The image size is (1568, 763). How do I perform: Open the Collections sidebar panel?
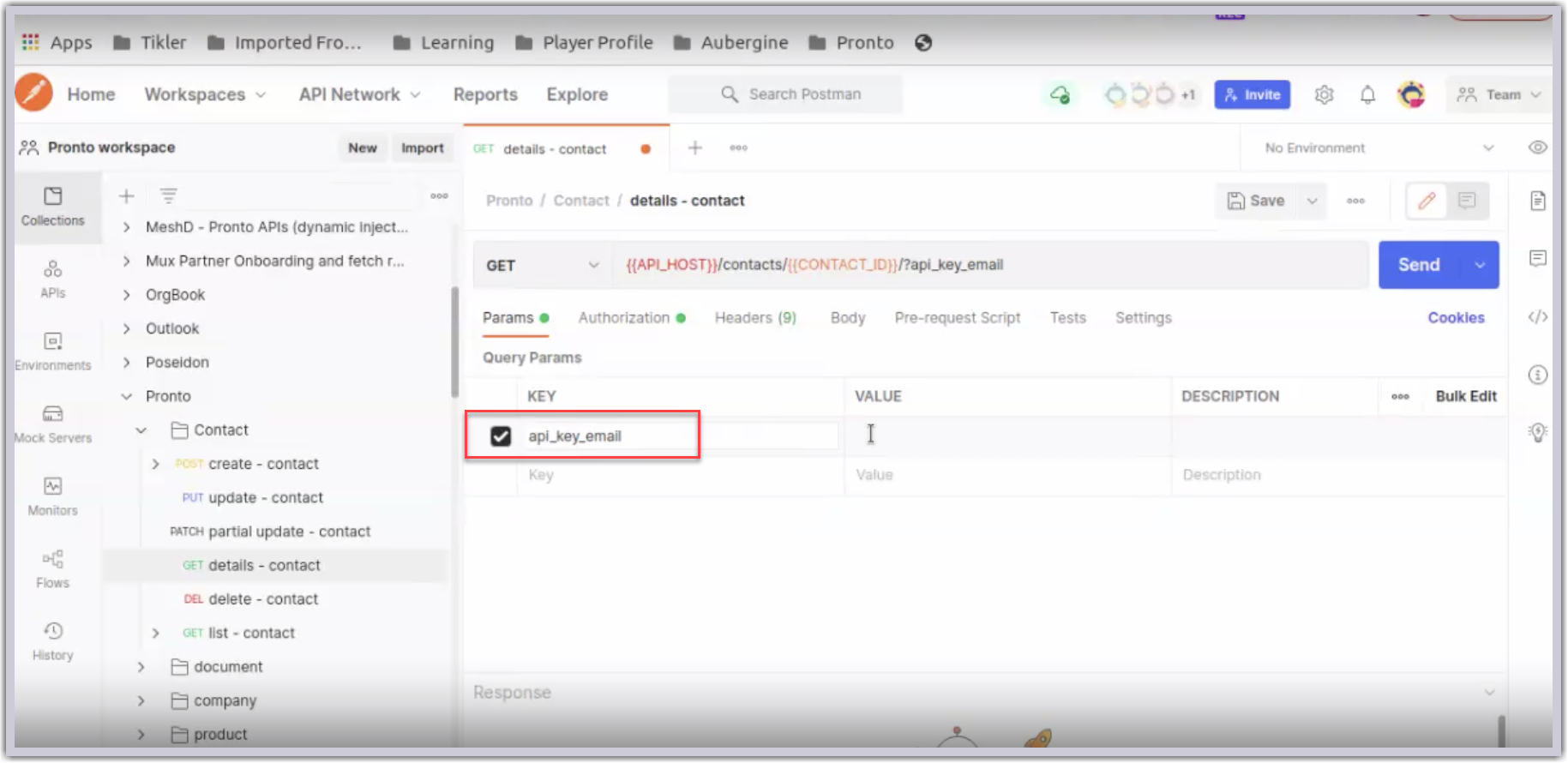53,207
